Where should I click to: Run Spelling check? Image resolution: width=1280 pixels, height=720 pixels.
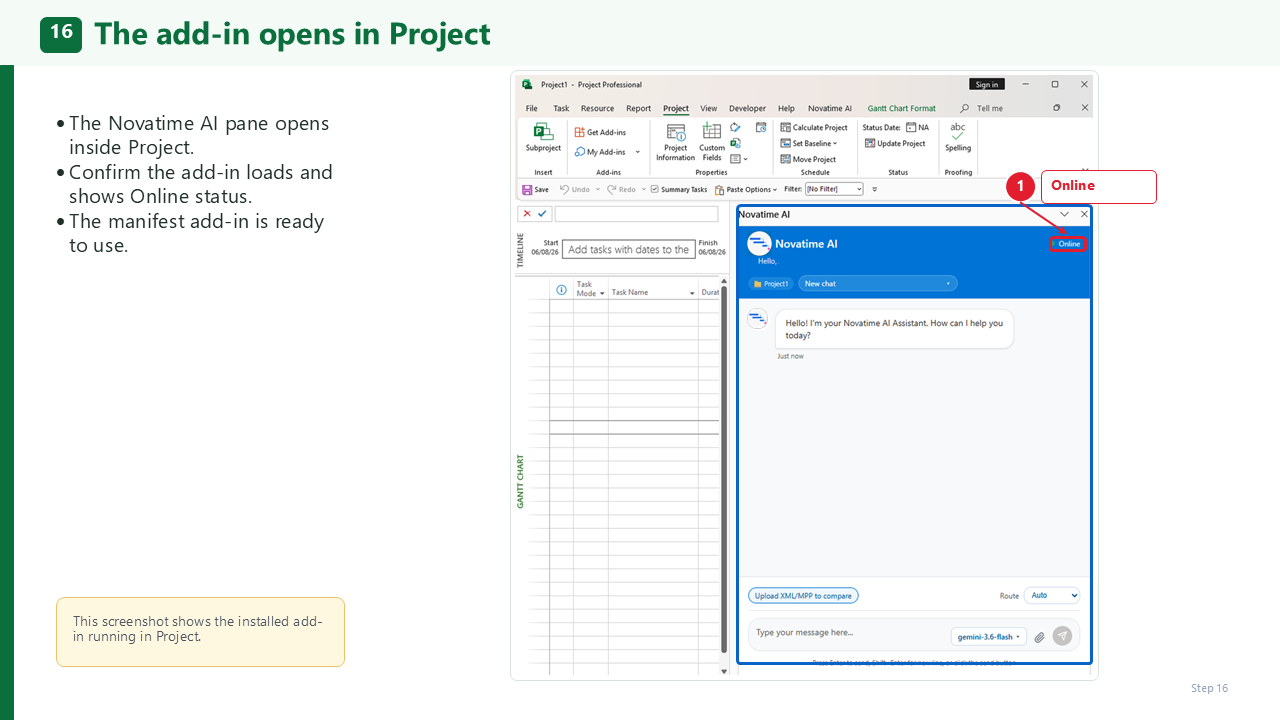pos(958,137)
